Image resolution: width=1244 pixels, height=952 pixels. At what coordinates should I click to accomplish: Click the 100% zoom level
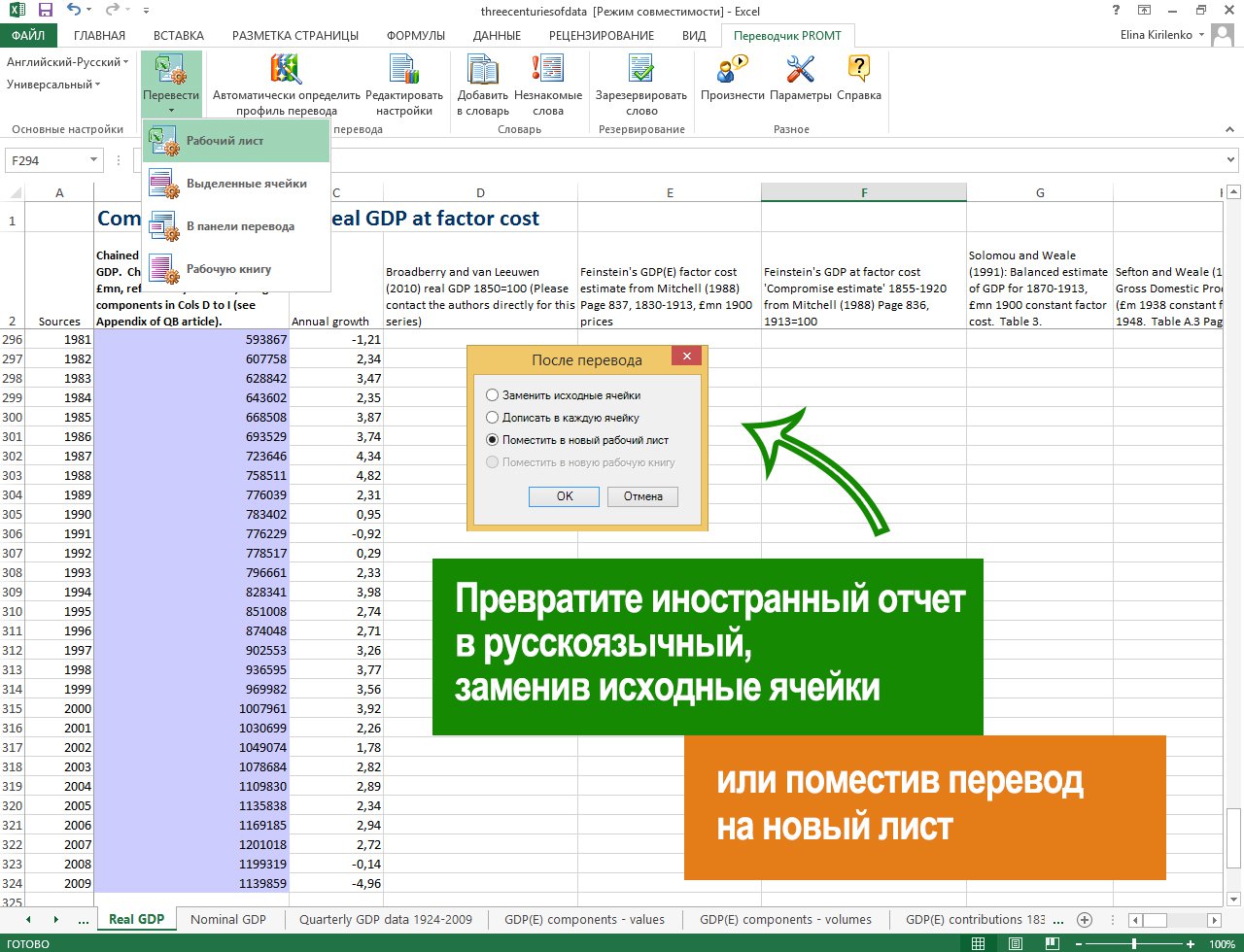(1222, 943)
